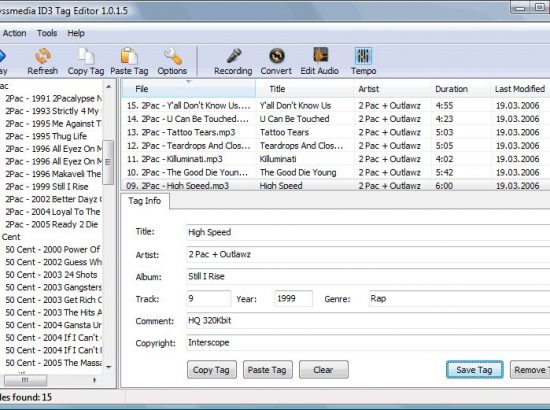550x410 pixels.
Task: Click folder tree horizontal scroll right arrow
Action: [94, 380]
